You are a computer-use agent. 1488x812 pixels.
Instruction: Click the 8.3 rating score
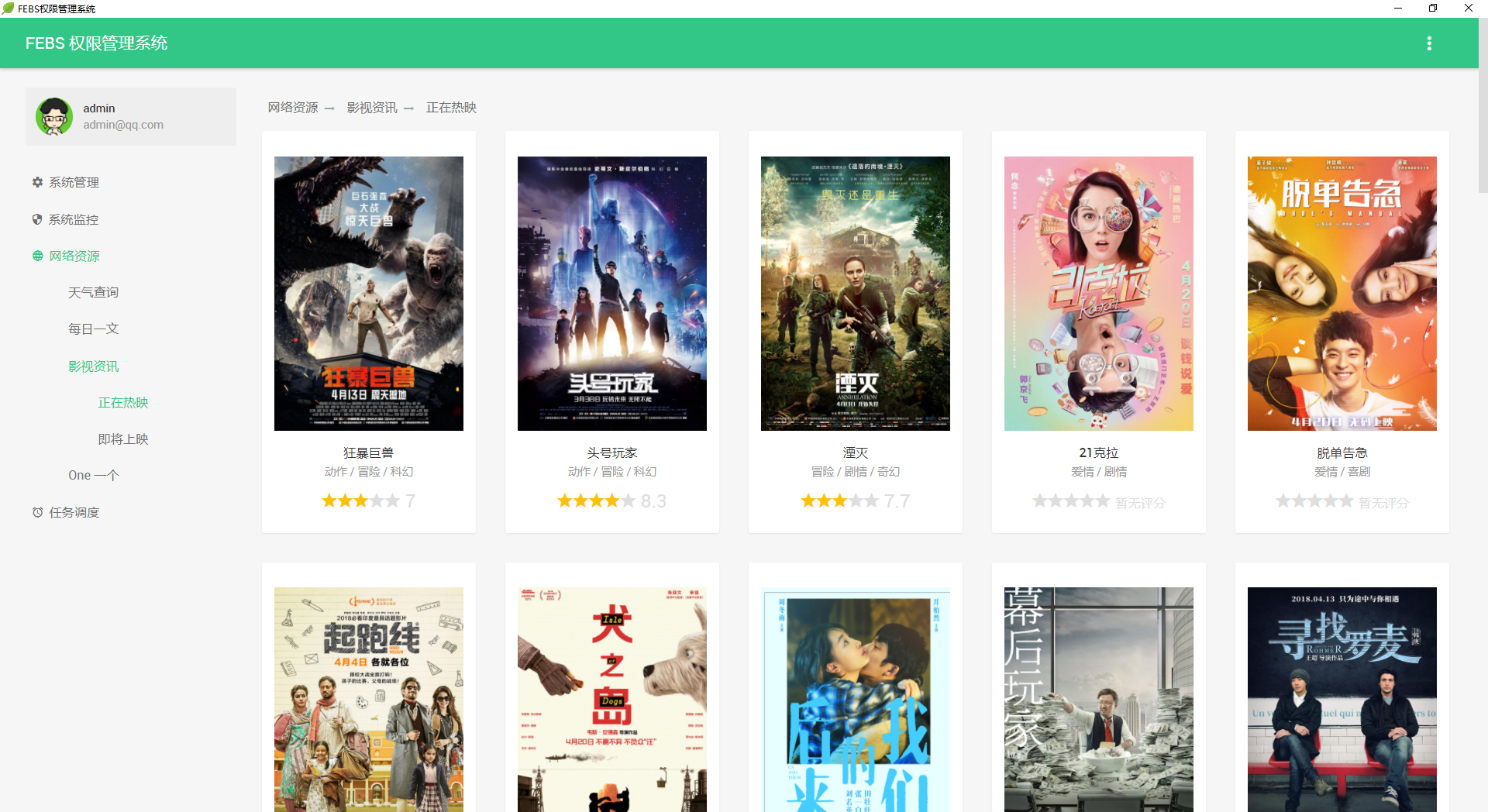click(653, 501)
